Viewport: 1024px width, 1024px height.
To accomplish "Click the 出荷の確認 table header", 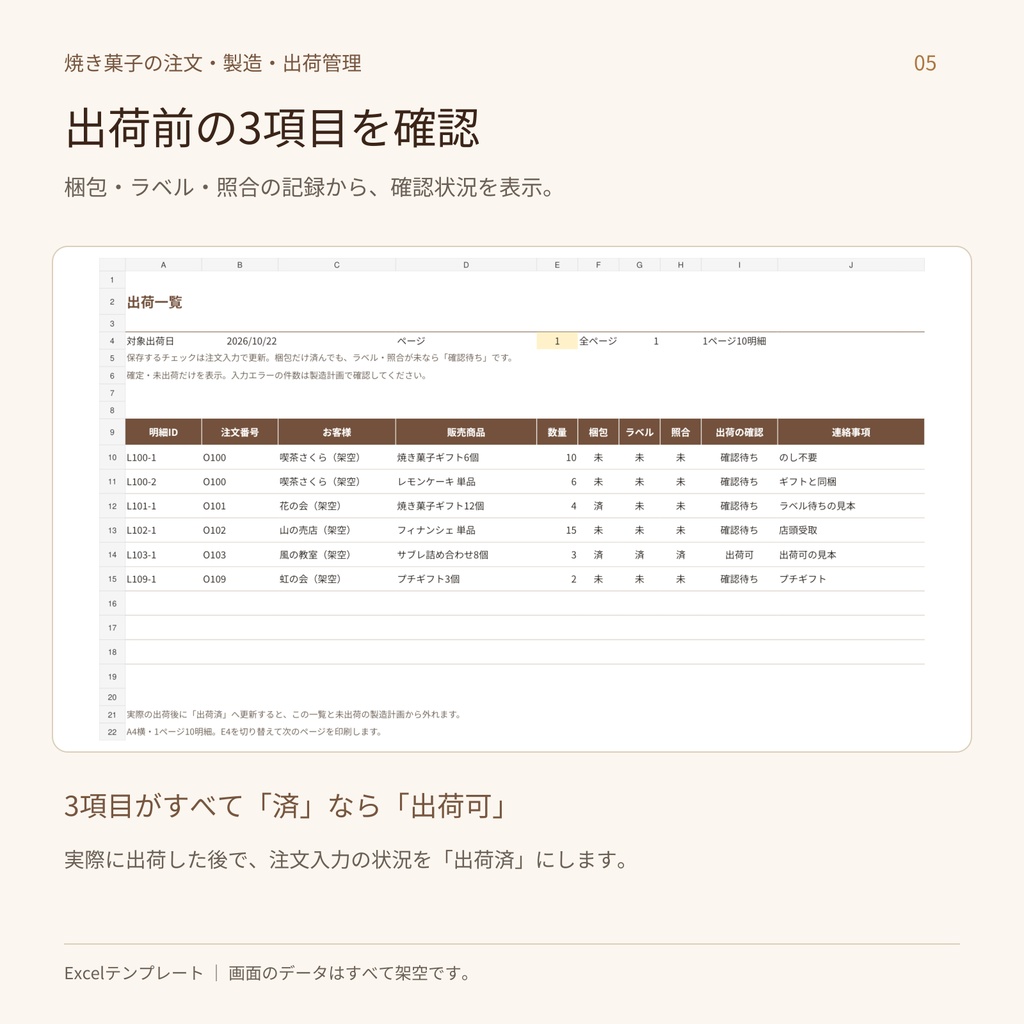I will [739, 432].
